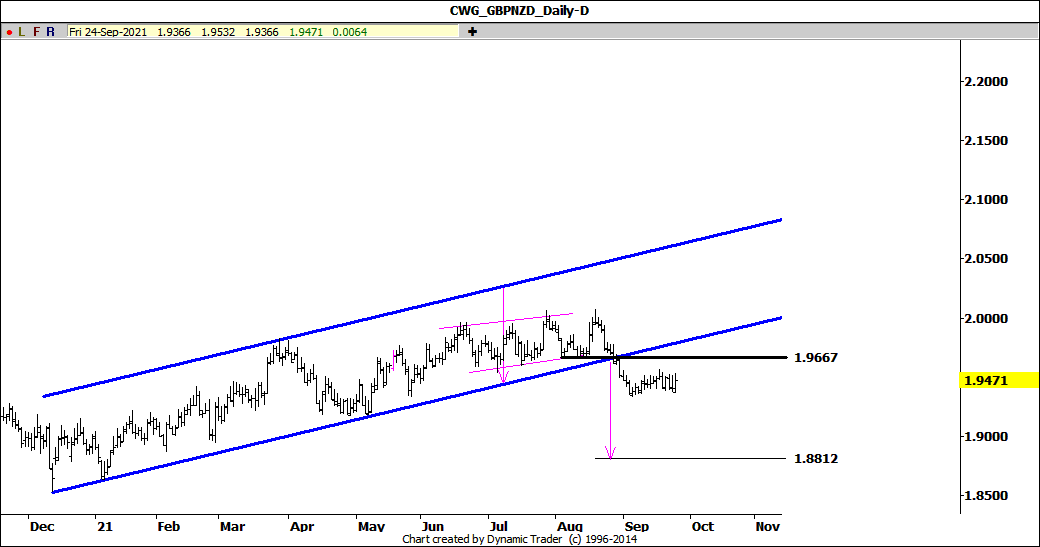The height and width of the screenshot is (547, 1040).
Task: Click the Oct label on time axis
Action: click(703, 526)
